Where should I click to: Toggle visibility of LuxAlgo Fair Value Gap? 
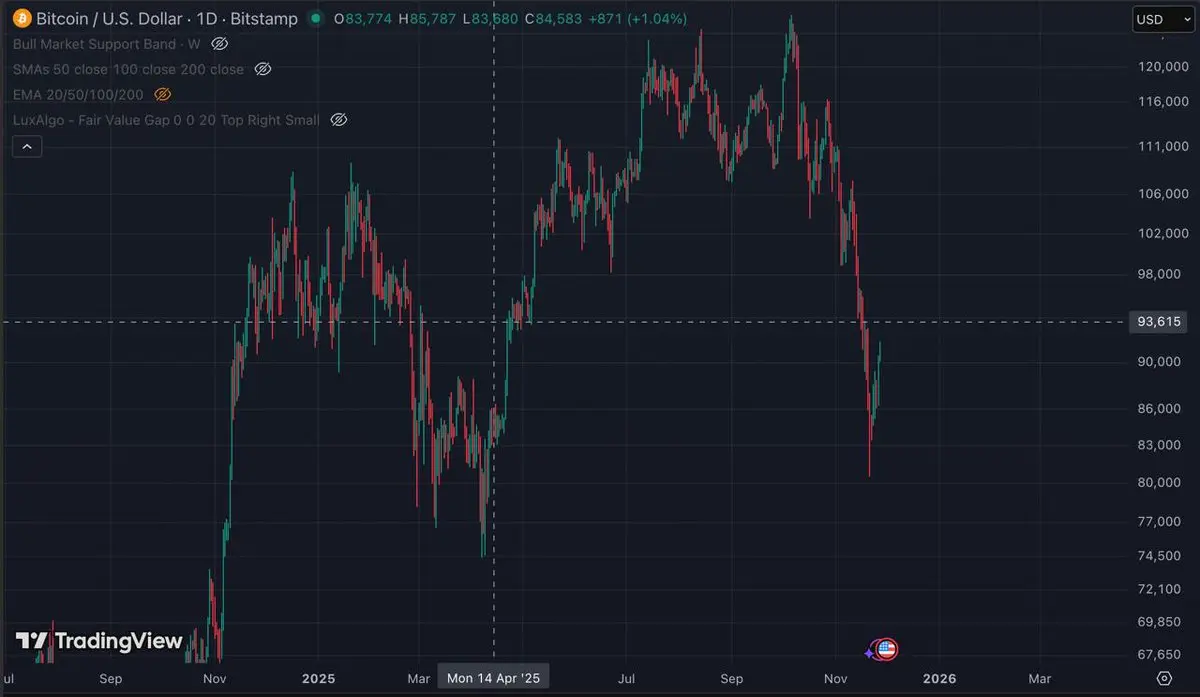coord(338,120)
